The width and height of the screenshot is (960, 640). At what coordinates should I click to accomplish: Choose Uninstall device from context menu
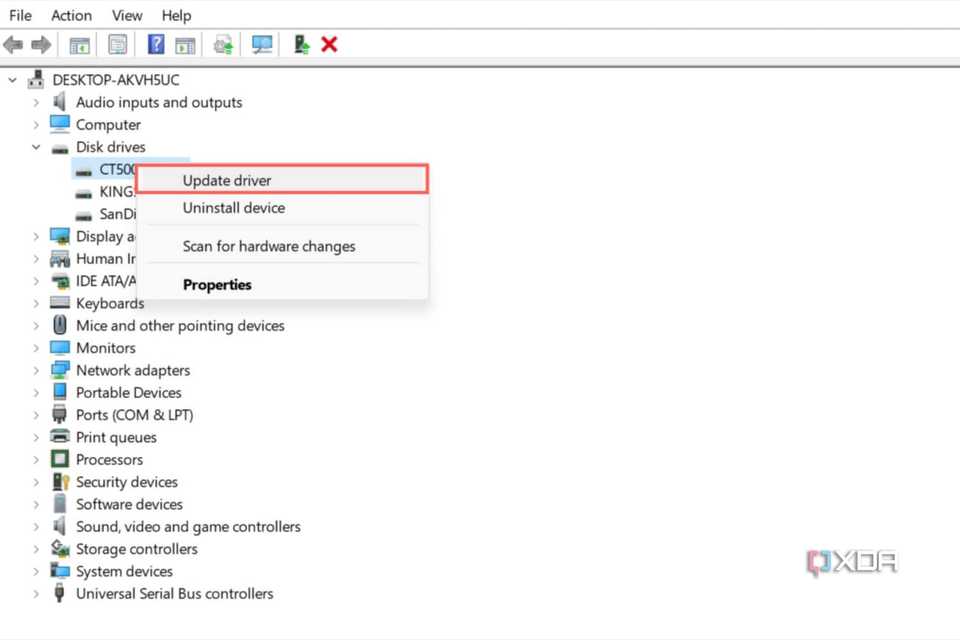282,208
